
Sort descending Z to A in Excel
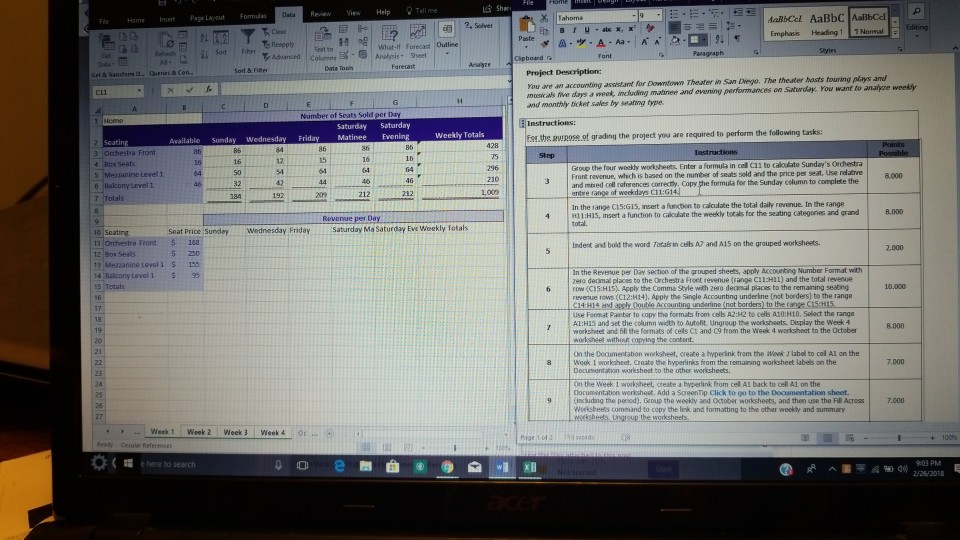(x=204, y=54)
